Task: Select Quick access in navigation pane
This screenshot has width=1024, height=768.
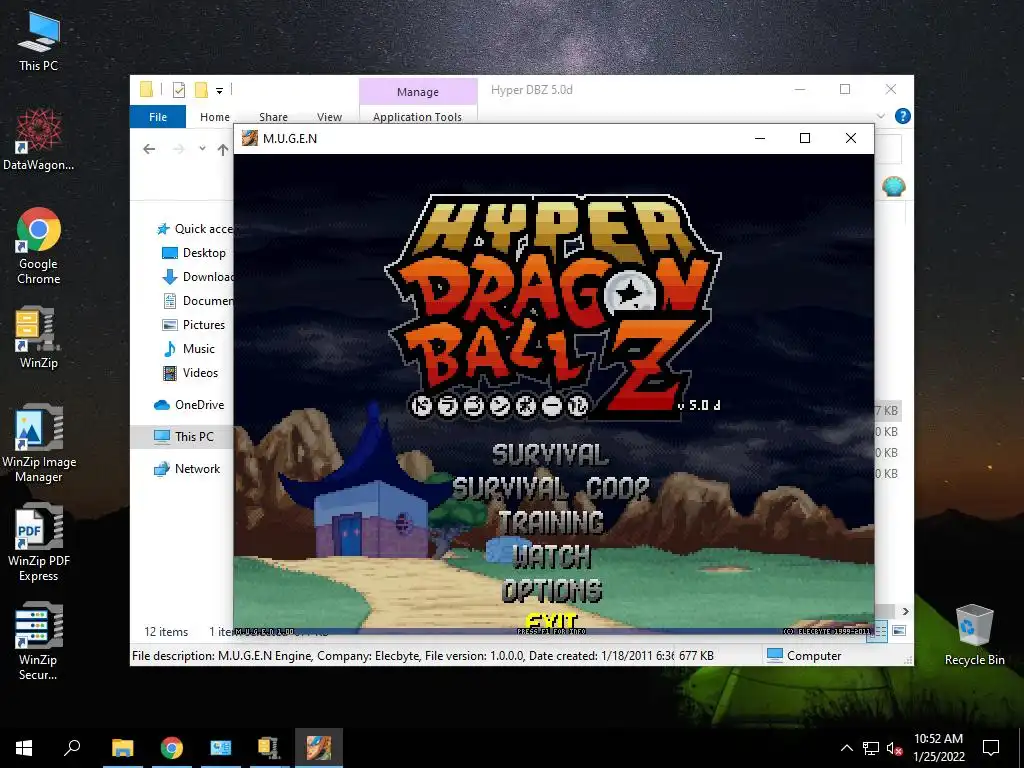Action: pos(193,229)
